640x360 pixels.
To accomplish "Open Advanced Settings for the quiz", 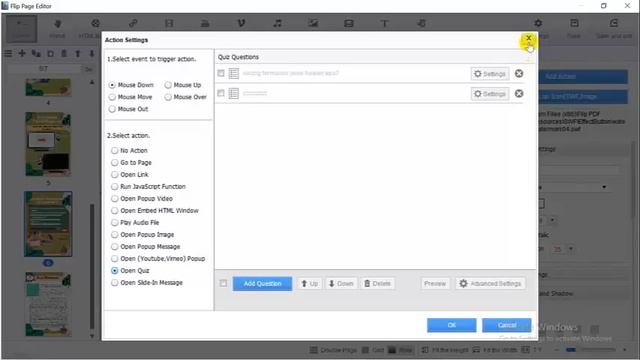I will pyautogui.click(x=490, y=284).
